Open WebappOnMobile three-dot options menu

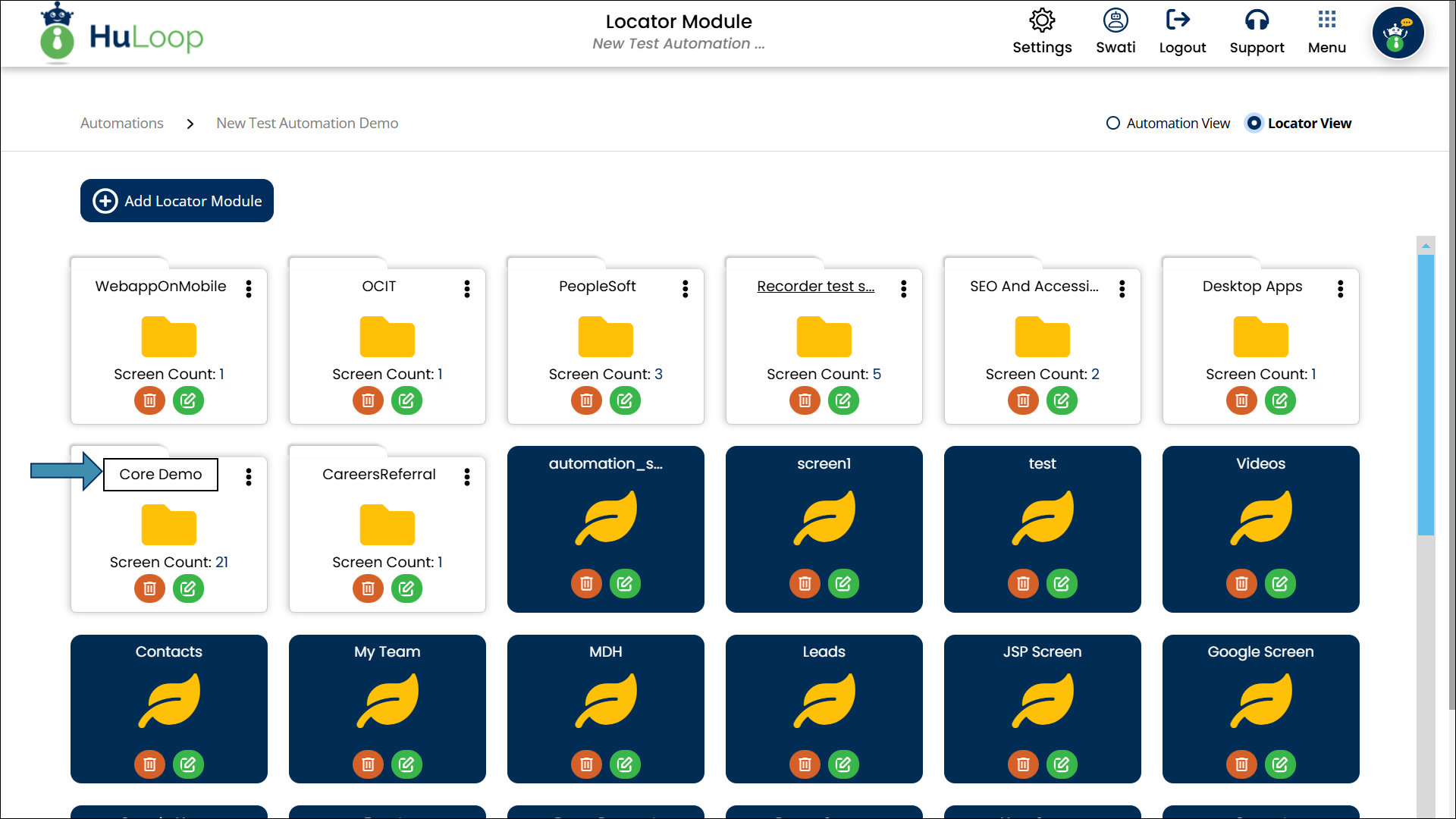(249, 289)
